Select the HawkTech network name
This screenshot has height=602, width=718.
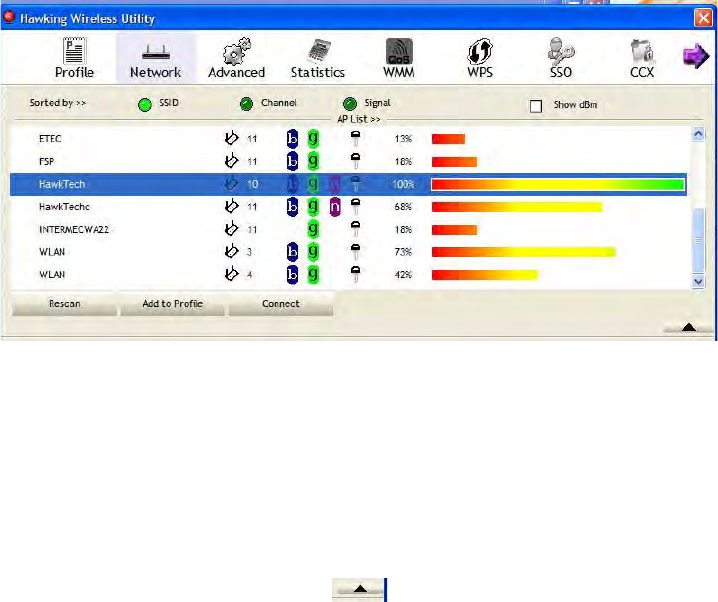(62, 184)
